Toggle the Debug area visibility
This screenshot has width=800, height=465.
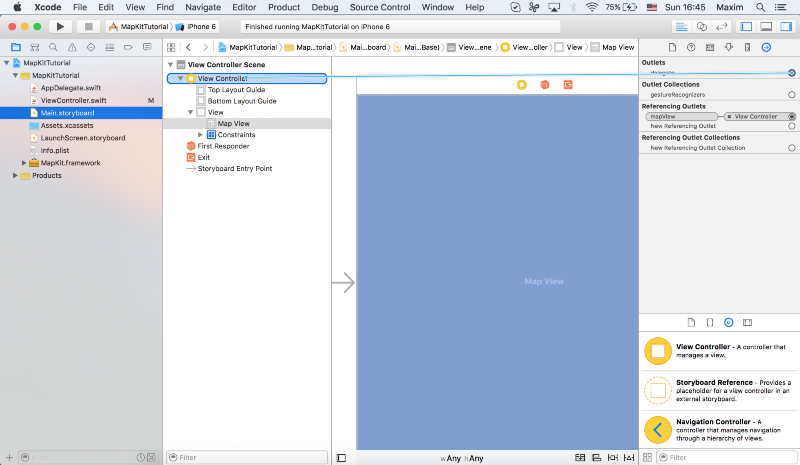[x=766, y=27]
